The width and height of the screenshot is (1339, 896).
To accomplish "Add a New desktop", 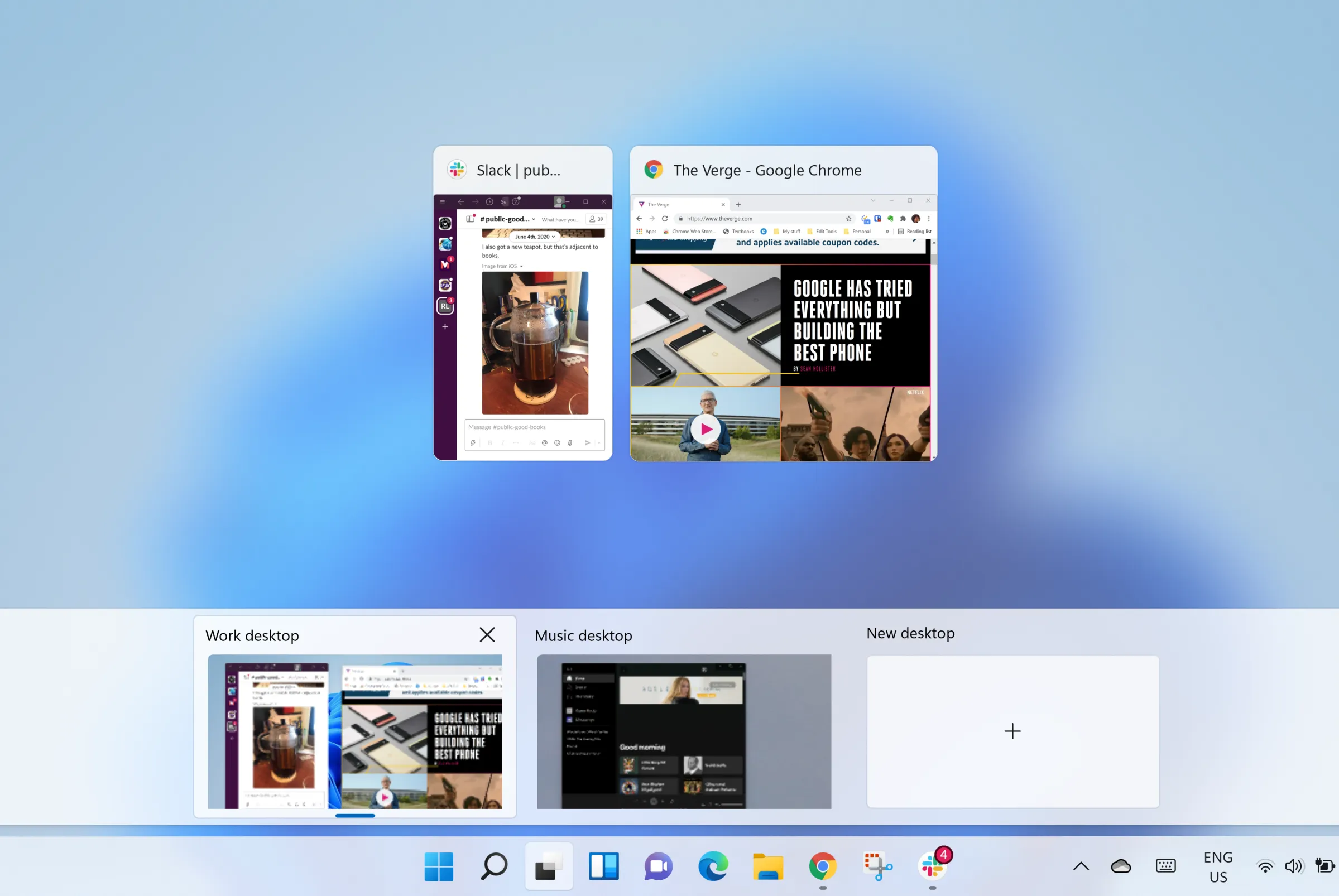I will [1012, 731].
